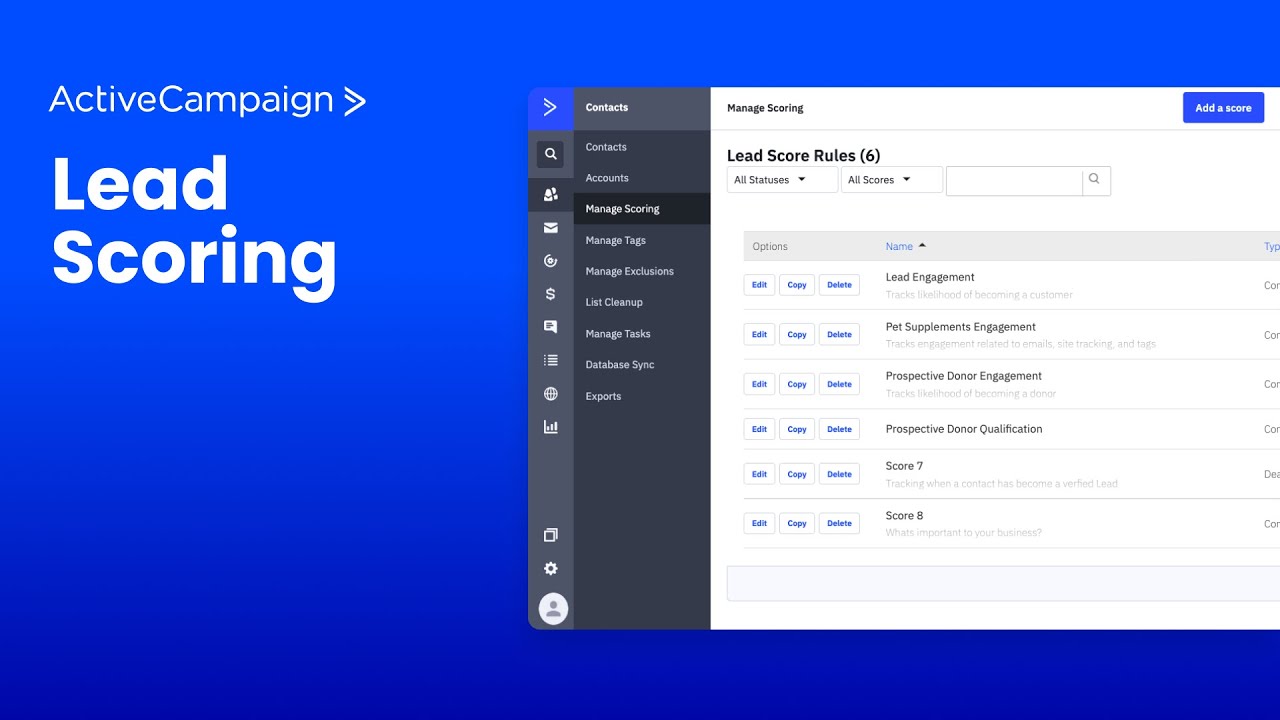
Task: Click the Lead Engagement score name
Action: coord(930,277)
